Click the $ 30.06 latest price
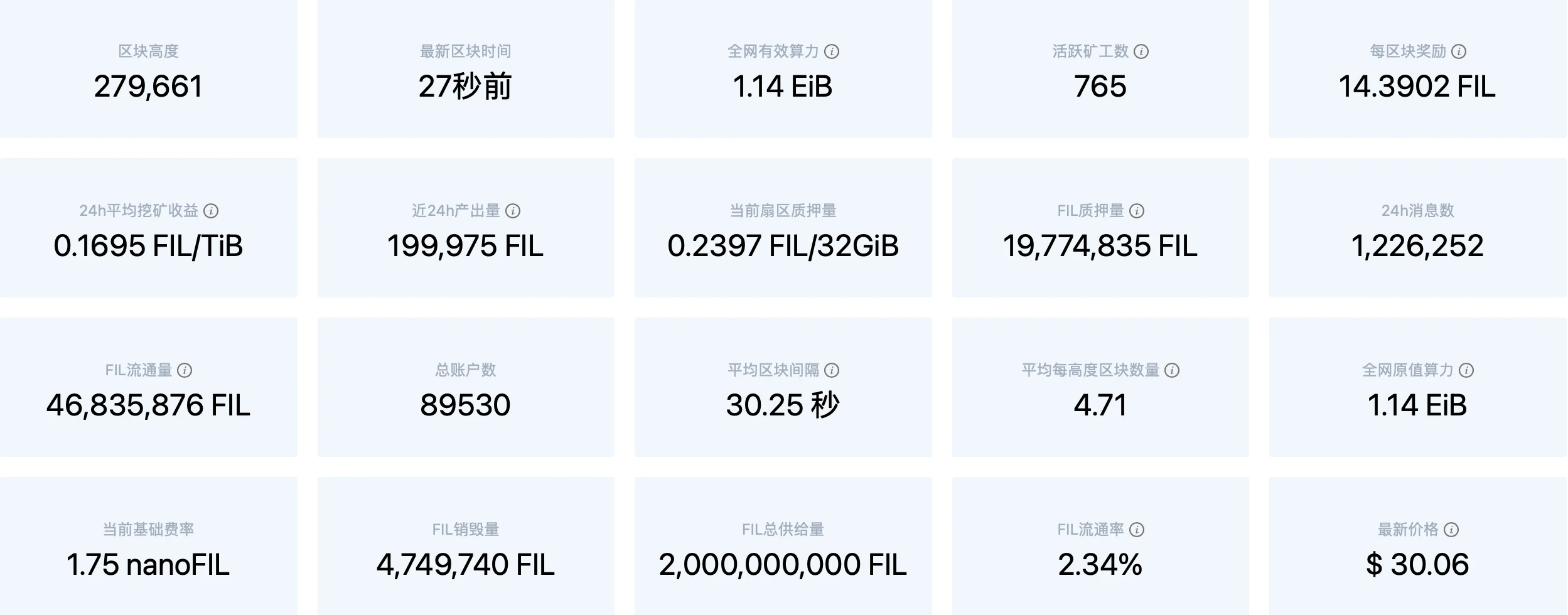Screen dimensions: 1568x615 tap(1417, 565)
